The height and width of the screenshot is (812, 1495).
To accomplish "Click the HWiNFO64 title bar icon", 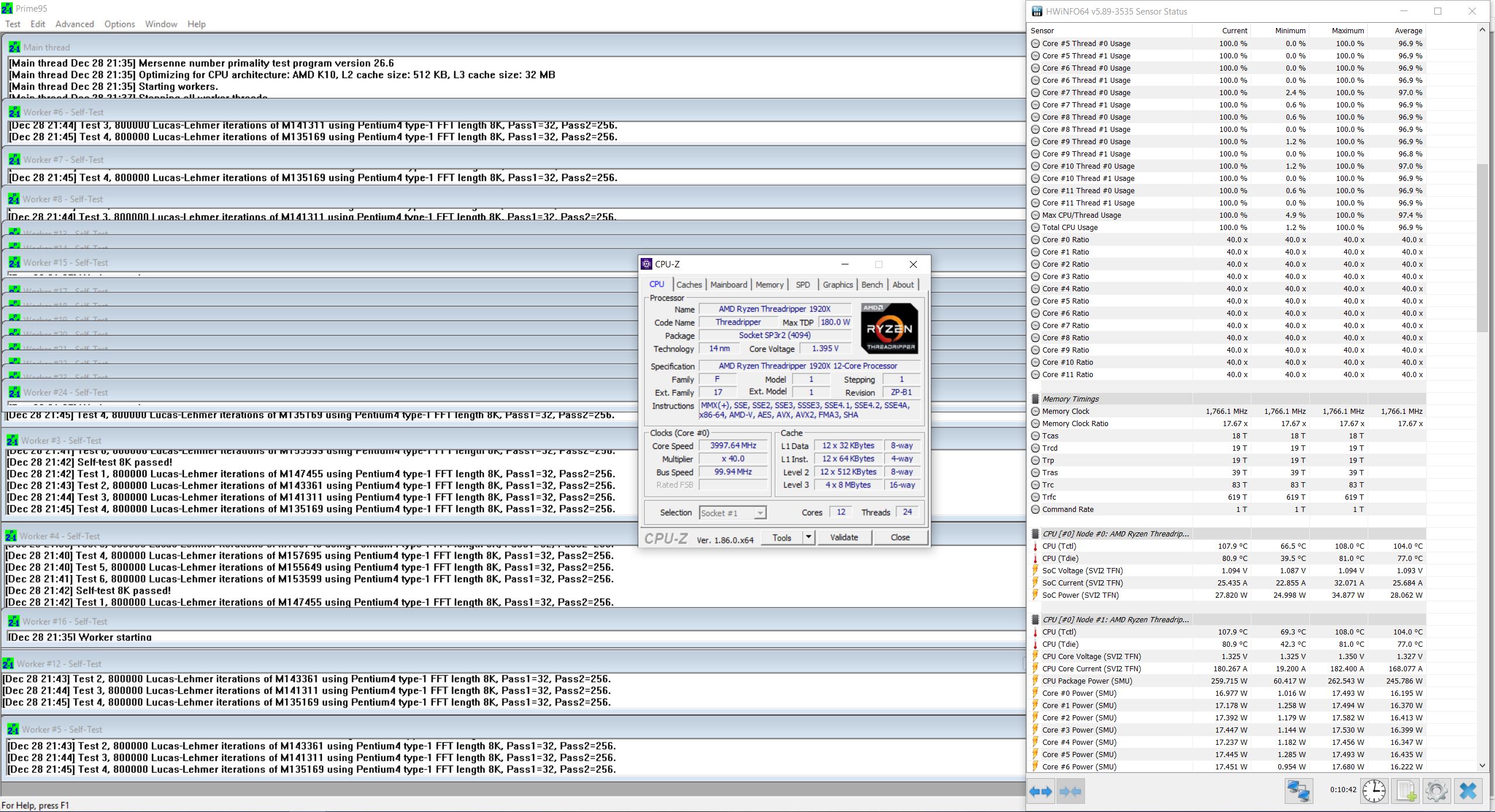I will point(1037,11).
